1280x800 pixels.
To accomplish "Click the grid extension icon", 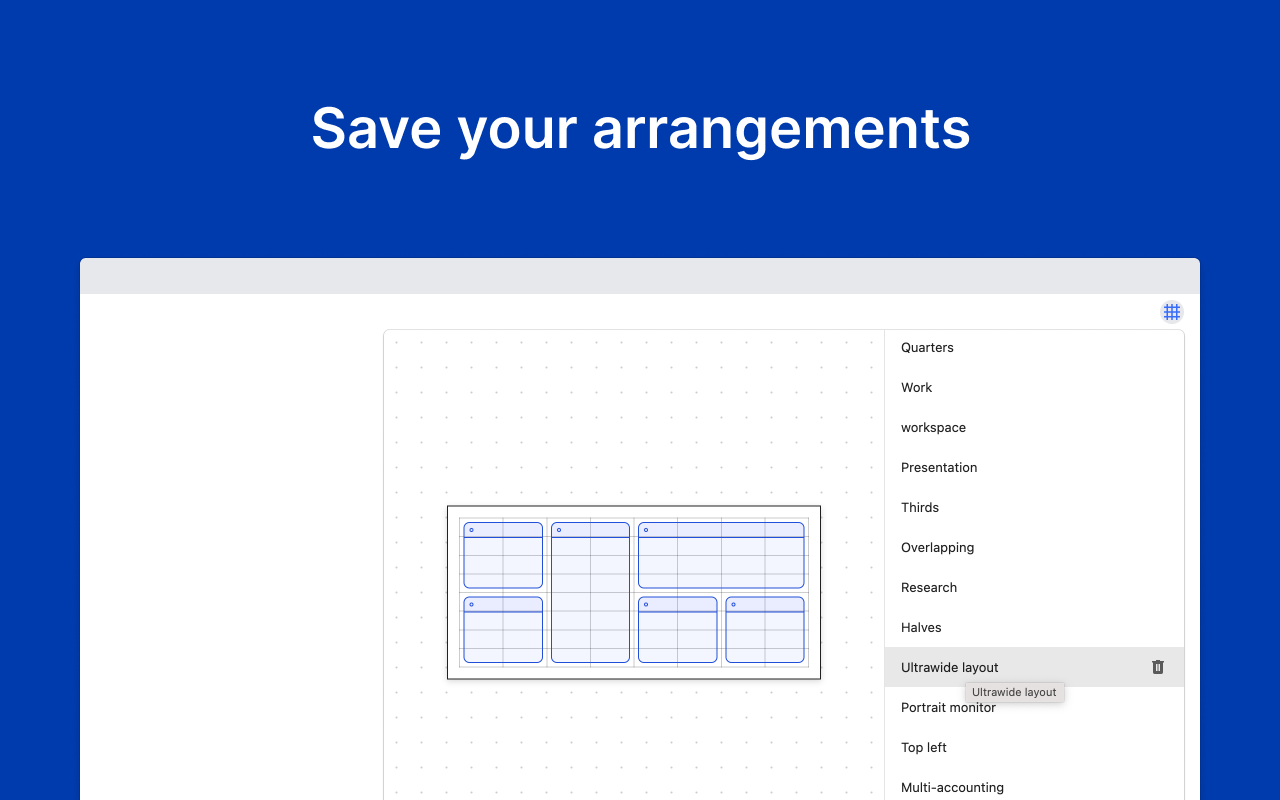I will [x=1172, y=312].
